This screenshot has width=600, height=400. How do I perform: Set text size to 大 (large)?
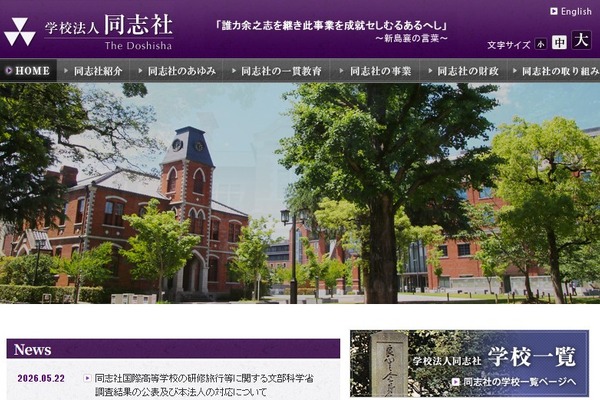(x=582, y=40)
